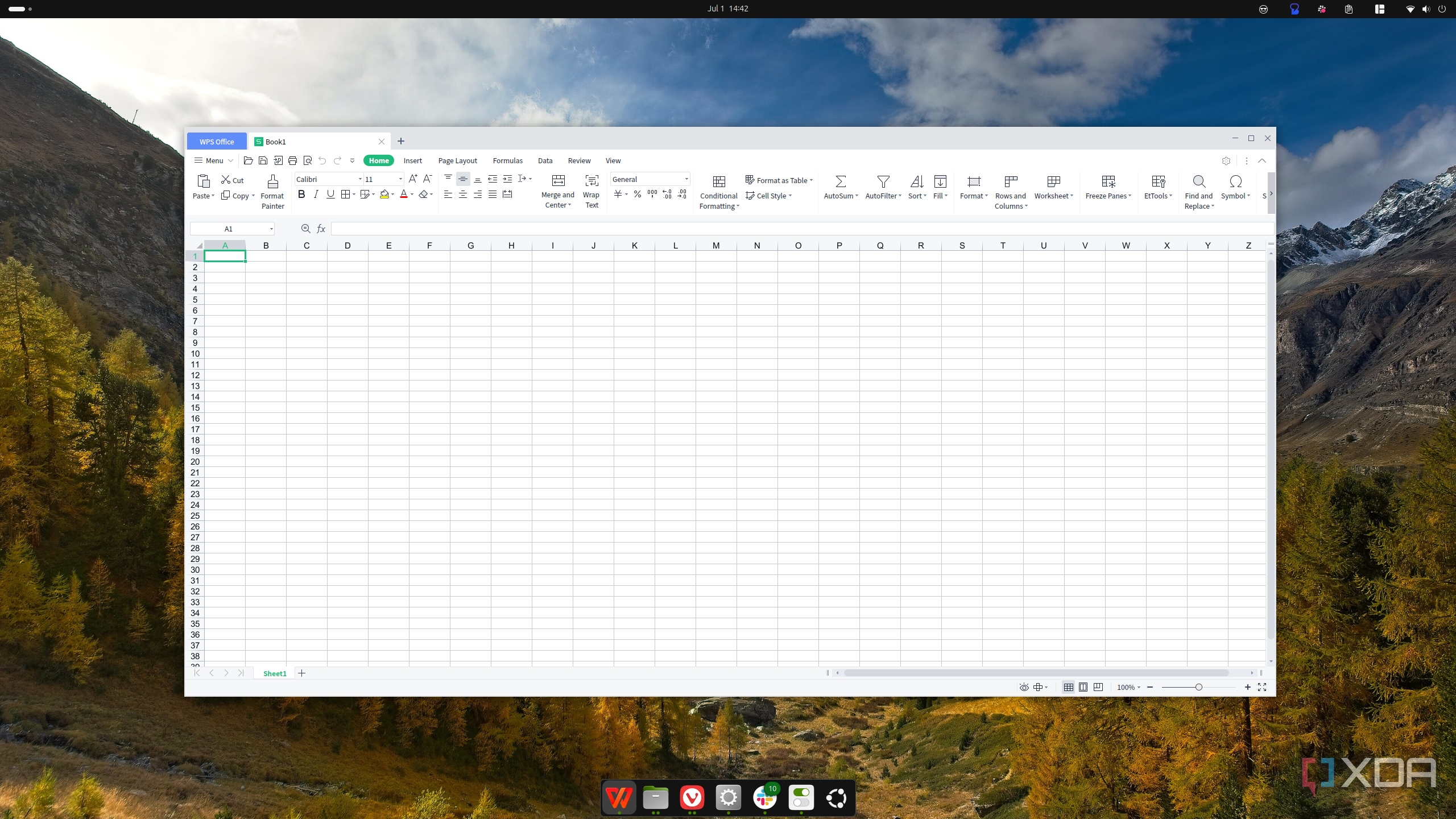1456x819 pixels.
Task: Click the Conditional Formatting icon
Action: [x=719, y=181]
